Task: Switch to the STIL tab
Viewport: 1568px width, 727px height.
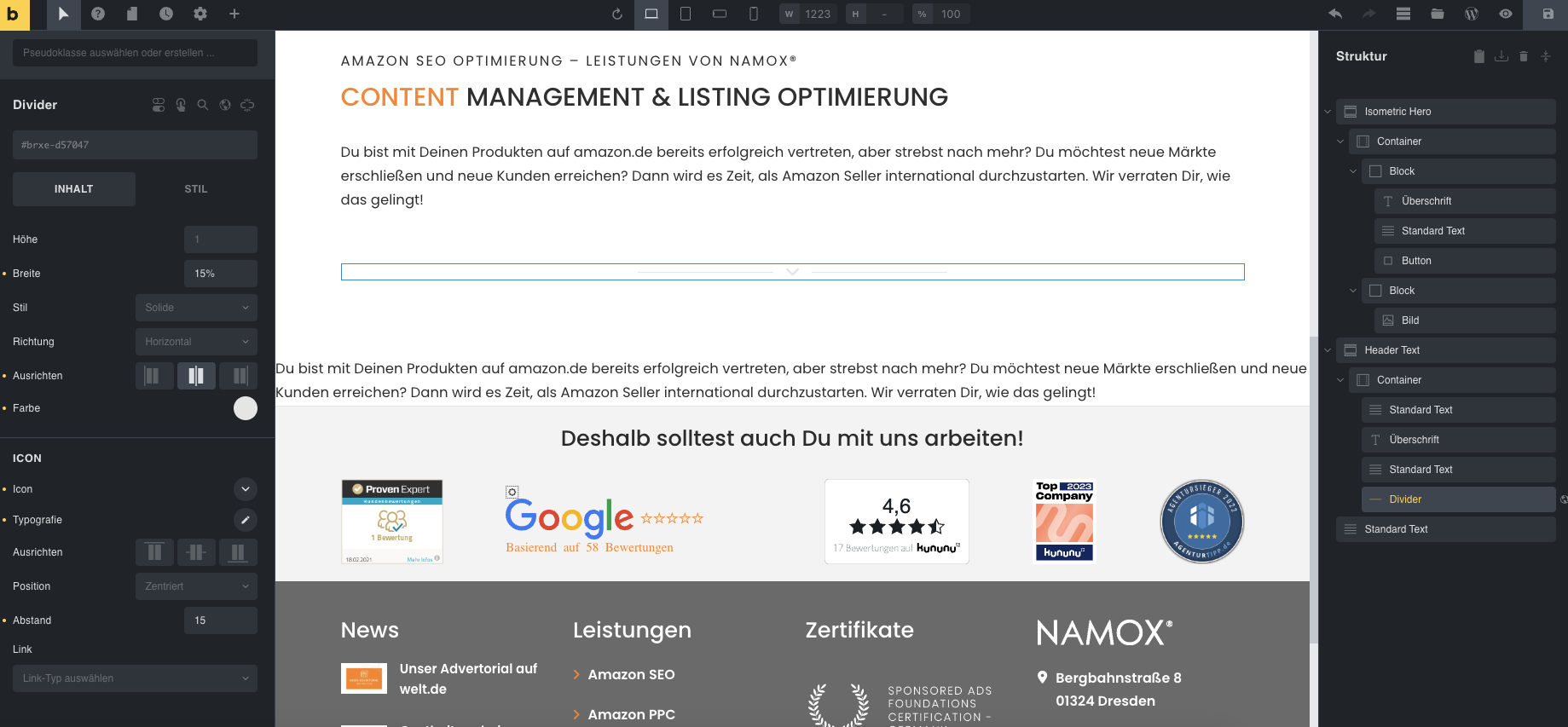Action: point(196,189)
